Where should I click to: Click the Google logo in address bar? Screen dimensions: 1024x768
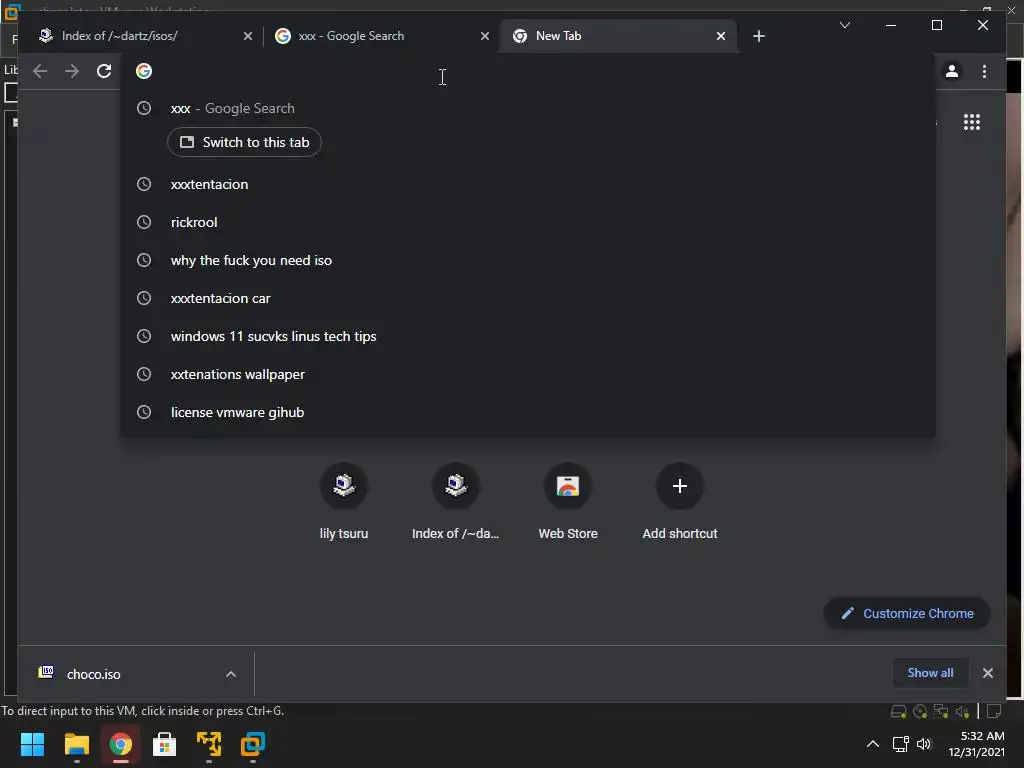[144, 71]
